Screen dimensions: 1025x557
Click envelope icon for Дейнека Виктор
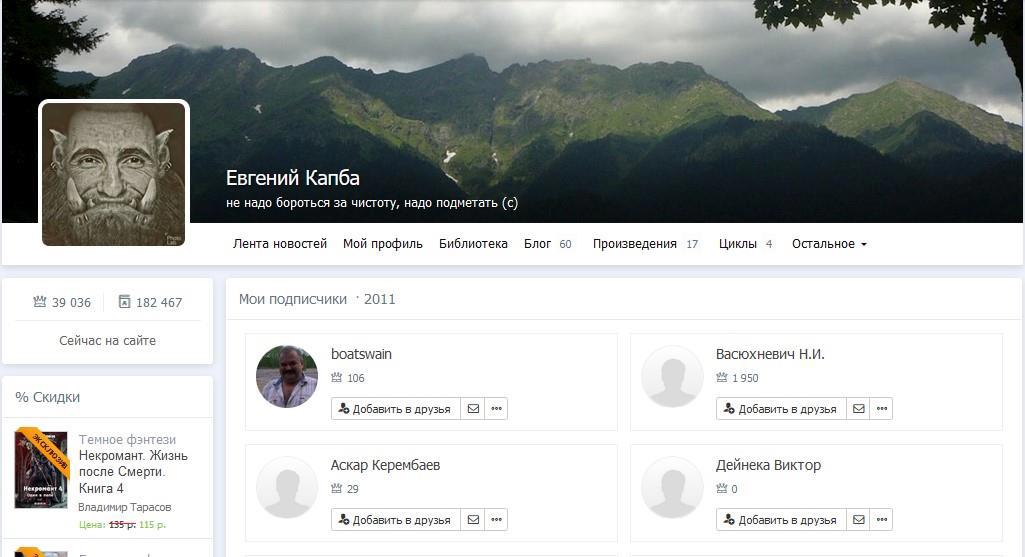tap(858, 520)
